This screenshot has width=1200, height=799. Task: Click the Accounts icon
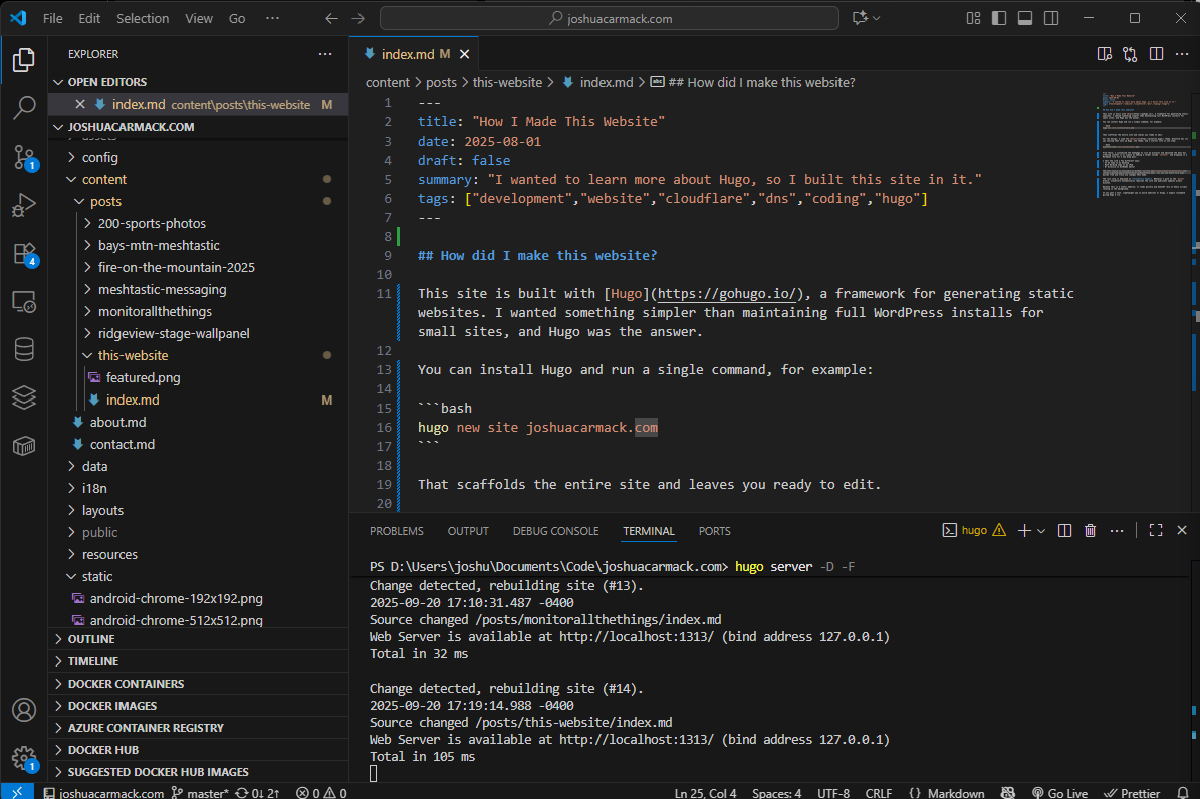[24, 710]
